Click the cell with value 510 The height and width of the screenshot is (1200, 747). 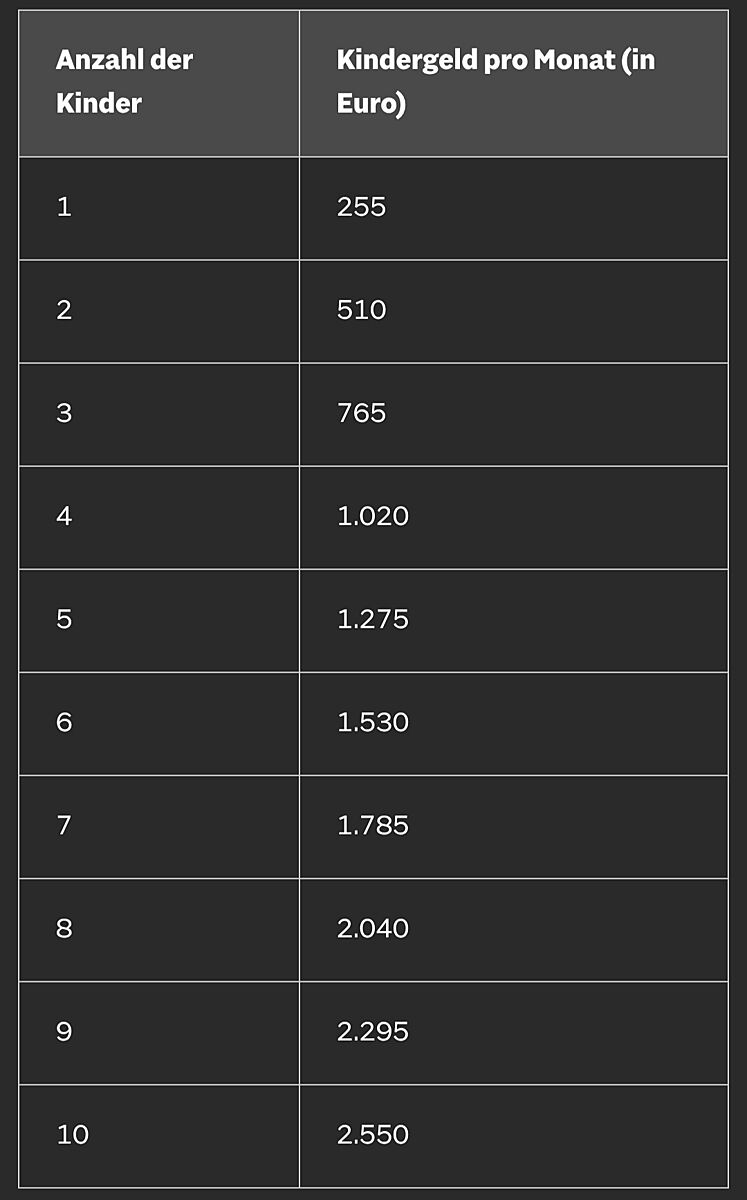[x=362, y=310]
